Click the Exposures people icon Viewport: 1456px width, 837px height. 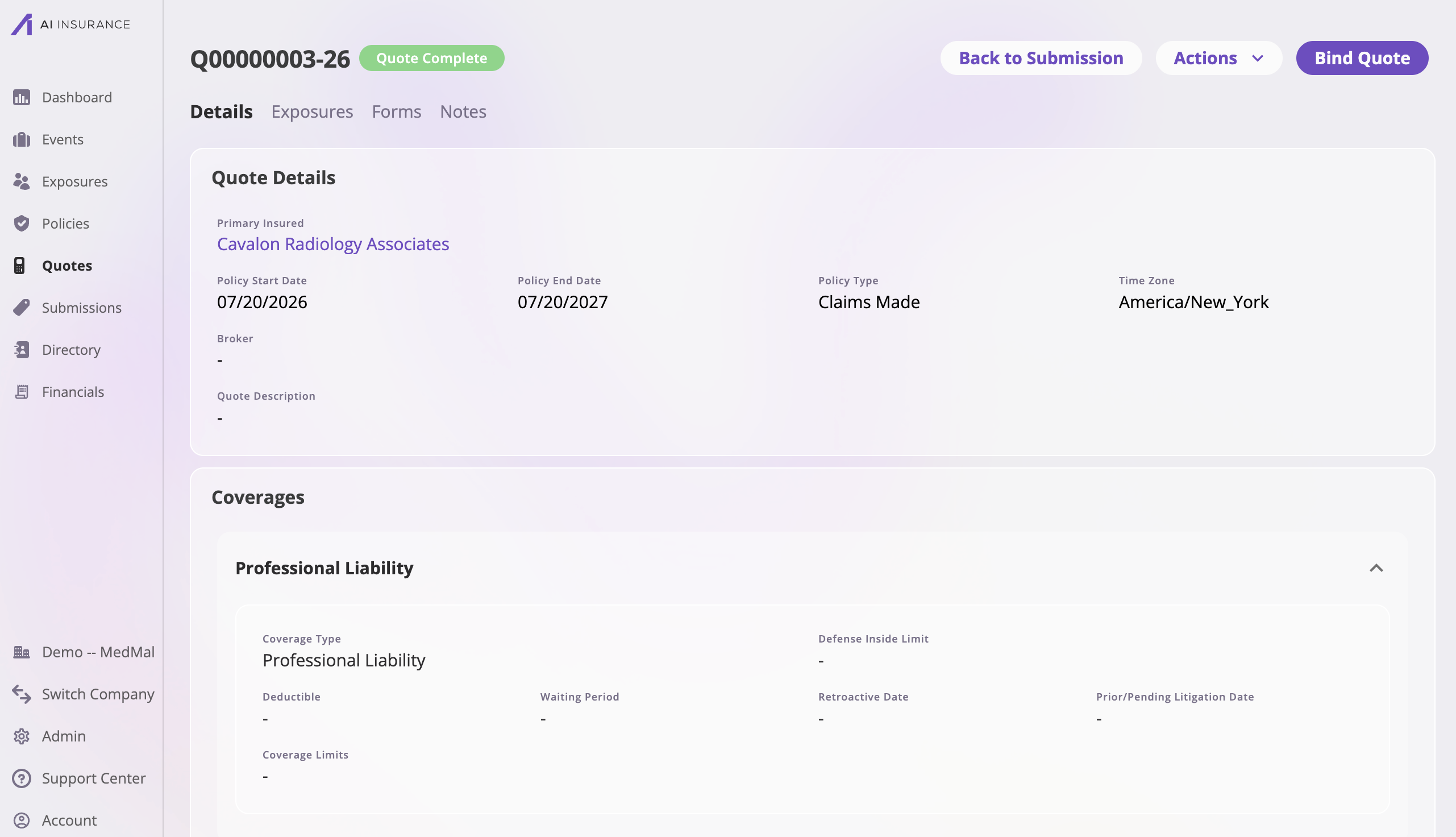(21, 181)
